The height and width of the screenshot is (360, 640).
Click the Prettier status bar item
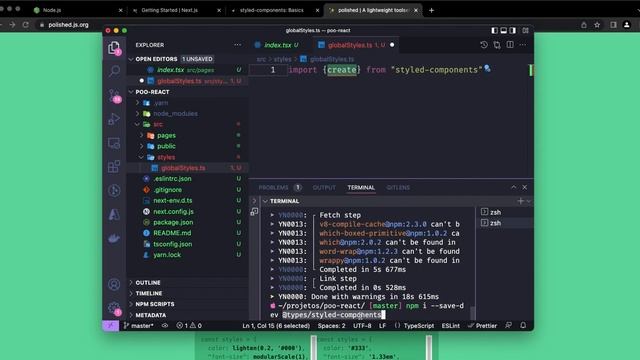pyautogui.click(x=482, y=325)
